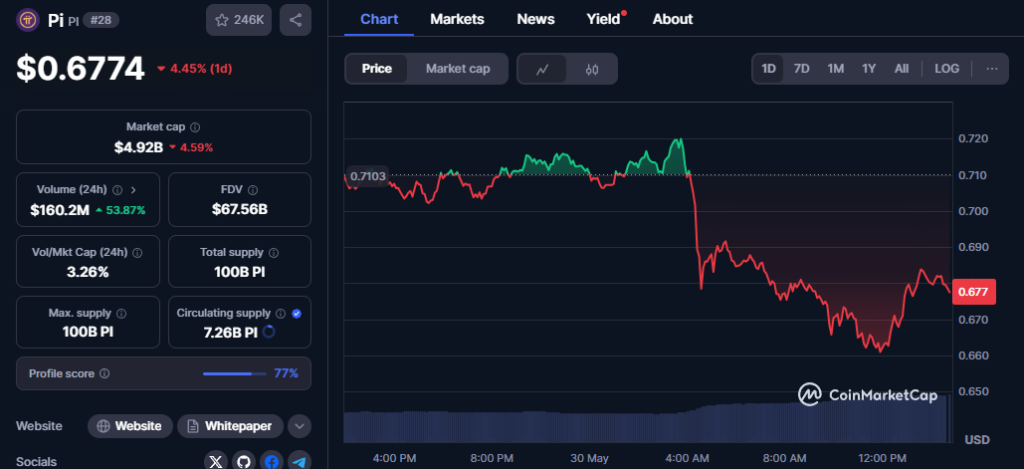Click the verified circulating supply badge

[296, 314]
